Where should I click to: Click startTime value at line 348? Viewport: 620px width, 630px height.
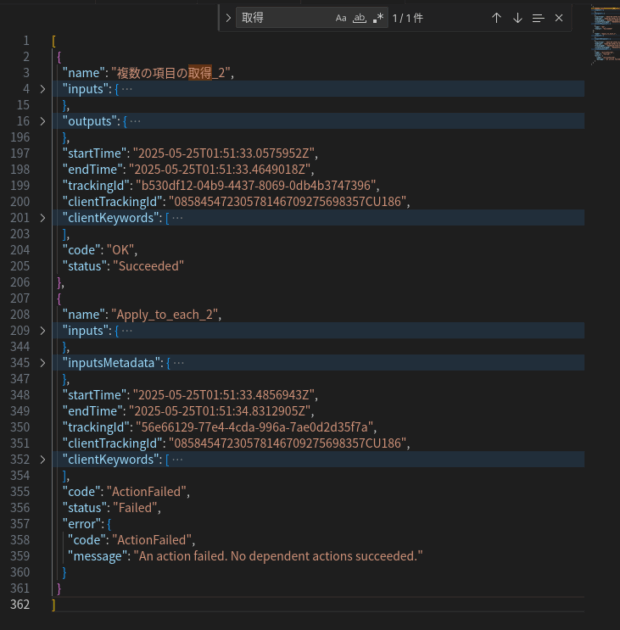coord(223,395)
